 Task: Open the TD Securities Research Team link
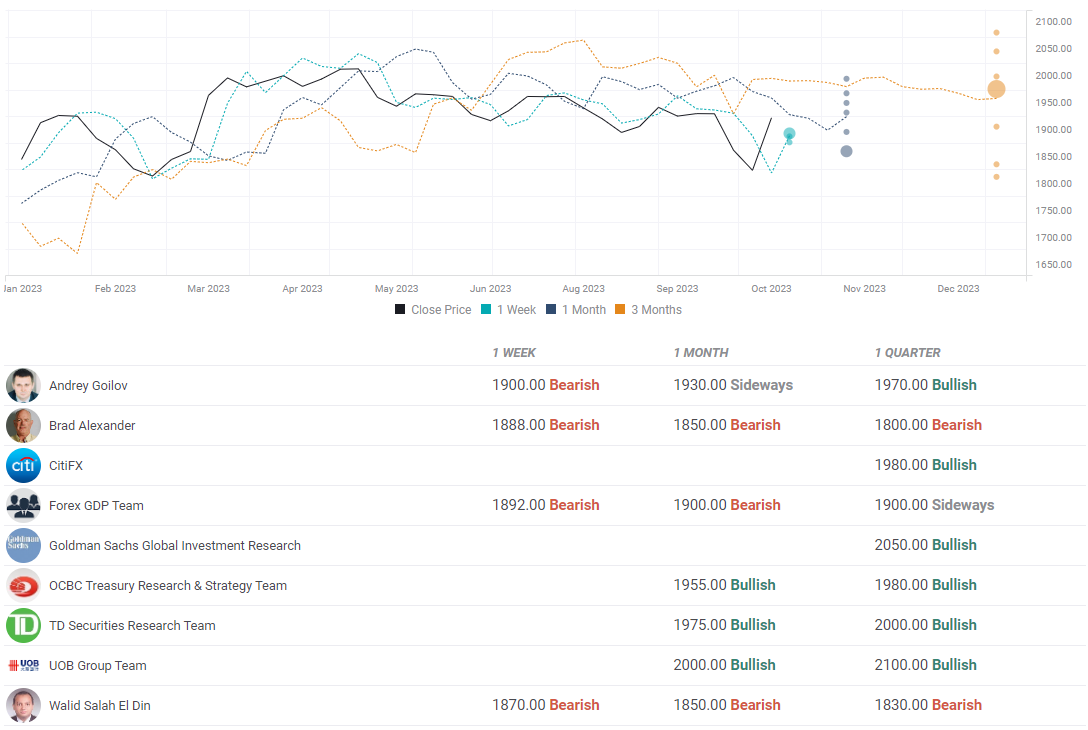click(132, 625)
